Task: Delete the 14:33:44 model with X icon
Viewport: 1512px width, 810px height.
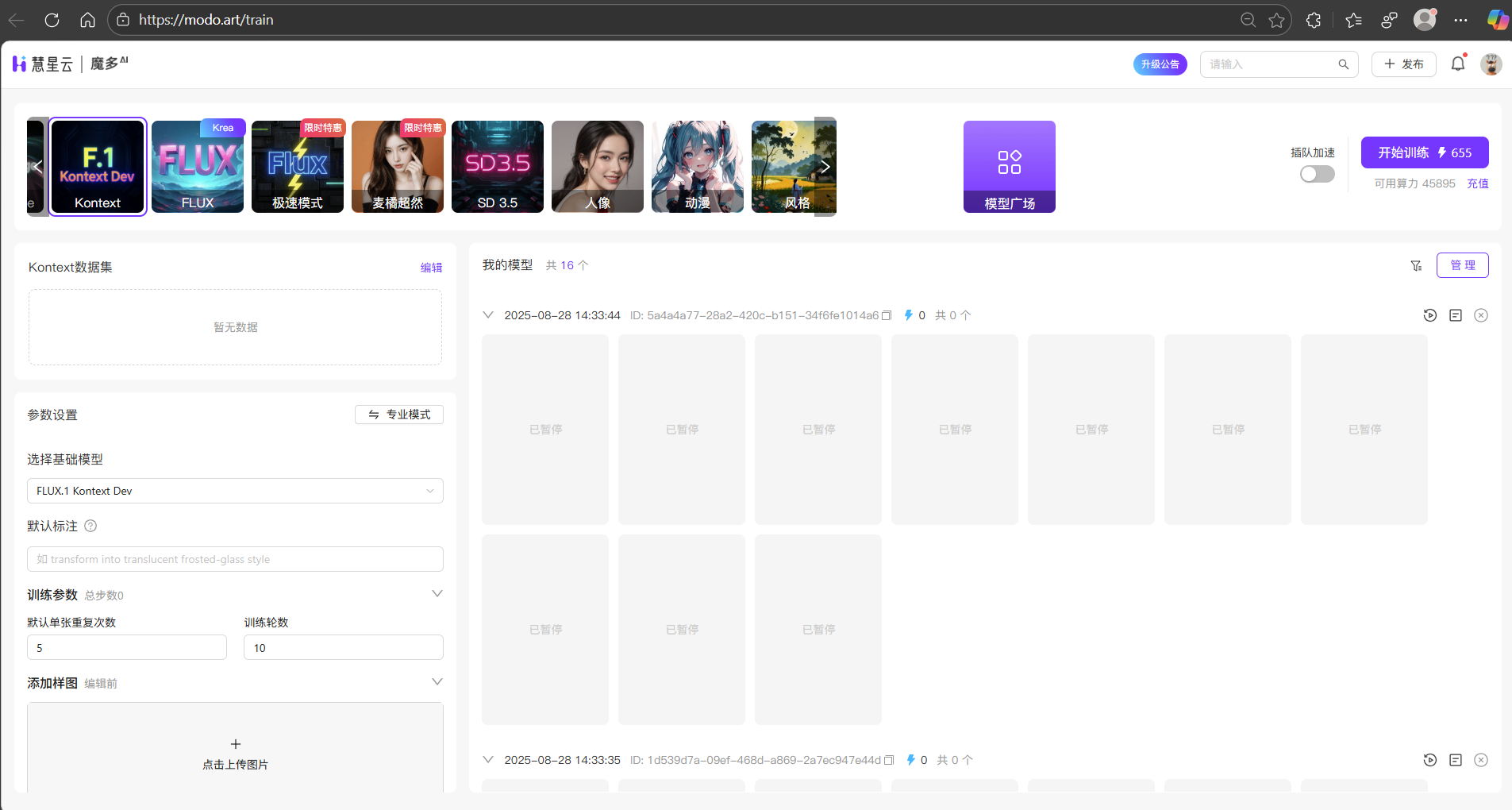Action: pyautogui.click(x=1481, y=315)
